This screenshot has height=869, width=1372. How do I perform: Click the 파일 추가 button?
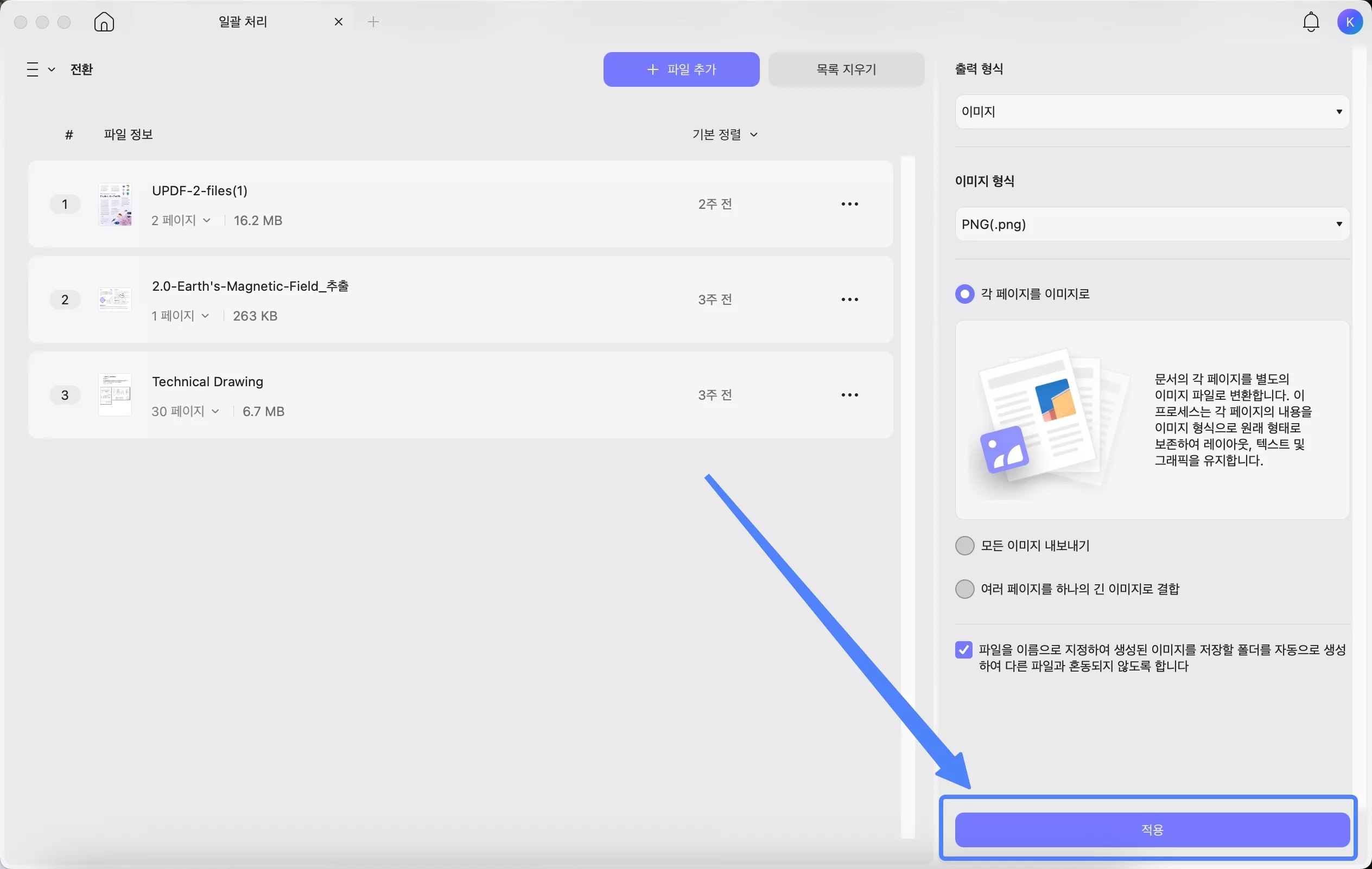[x=681, y=69]
